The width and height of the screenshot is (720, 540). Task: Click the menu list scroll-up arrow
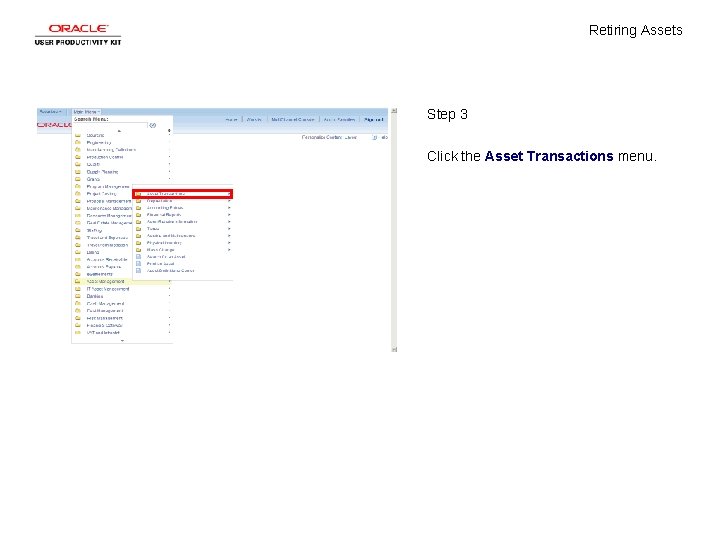pyautogui.click(x=119, y=131)
